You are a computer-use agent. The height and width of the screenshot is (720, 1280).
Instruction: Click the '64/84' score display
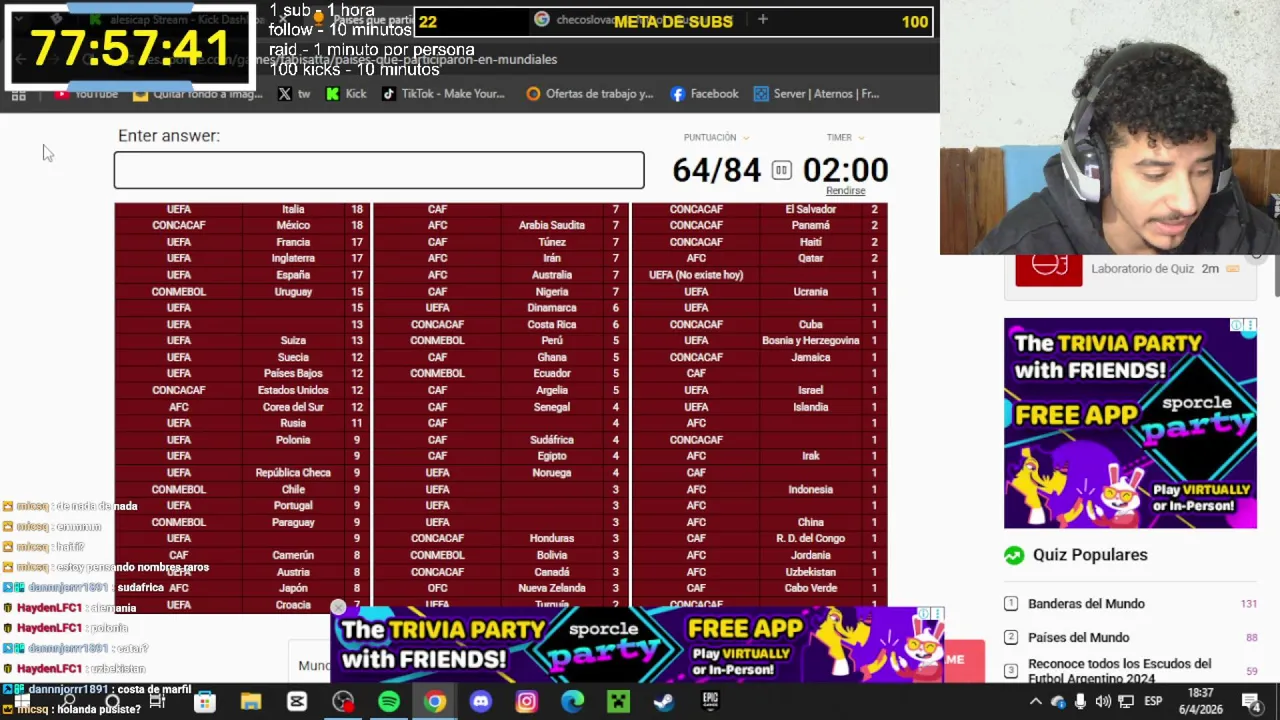(x=716, y=170)
